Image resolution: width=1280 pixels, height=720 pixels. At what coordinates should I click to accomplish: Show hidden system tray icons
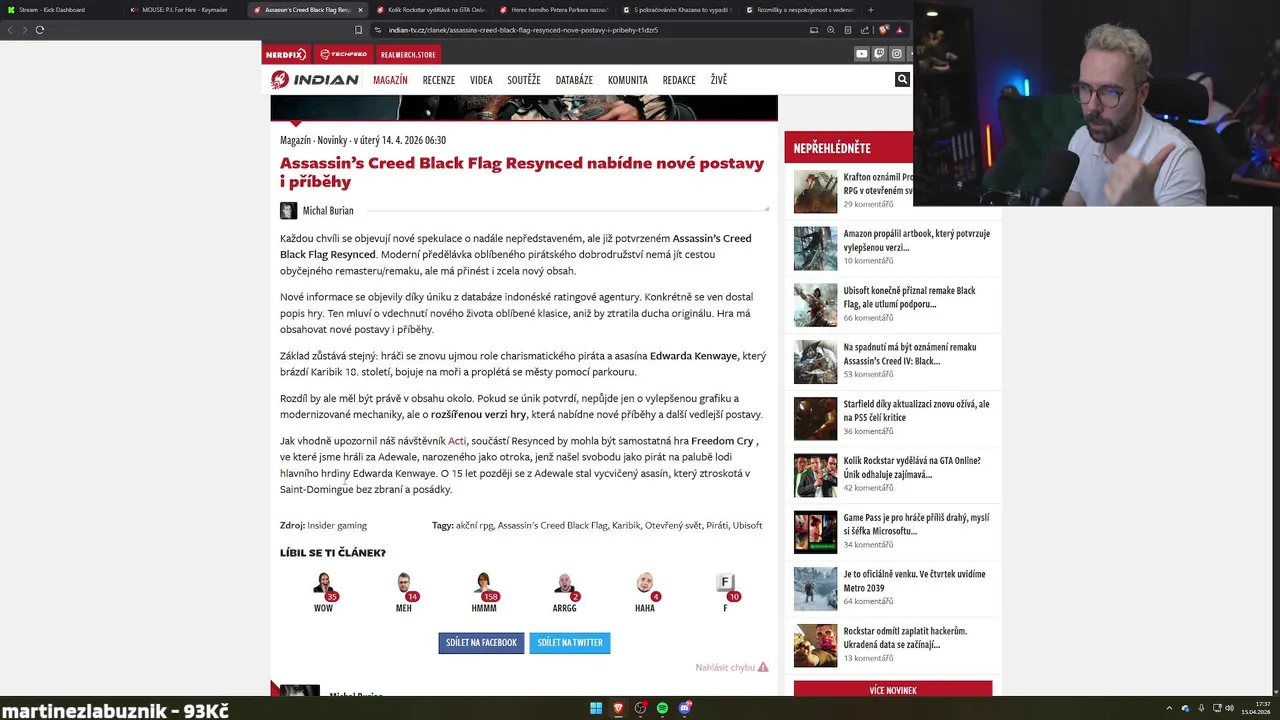[x=1169, y=708]
